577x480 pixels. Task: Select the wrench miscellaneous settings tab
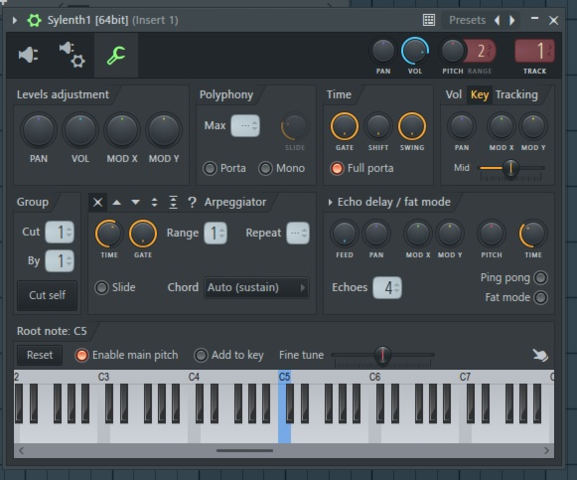point(116,55)
